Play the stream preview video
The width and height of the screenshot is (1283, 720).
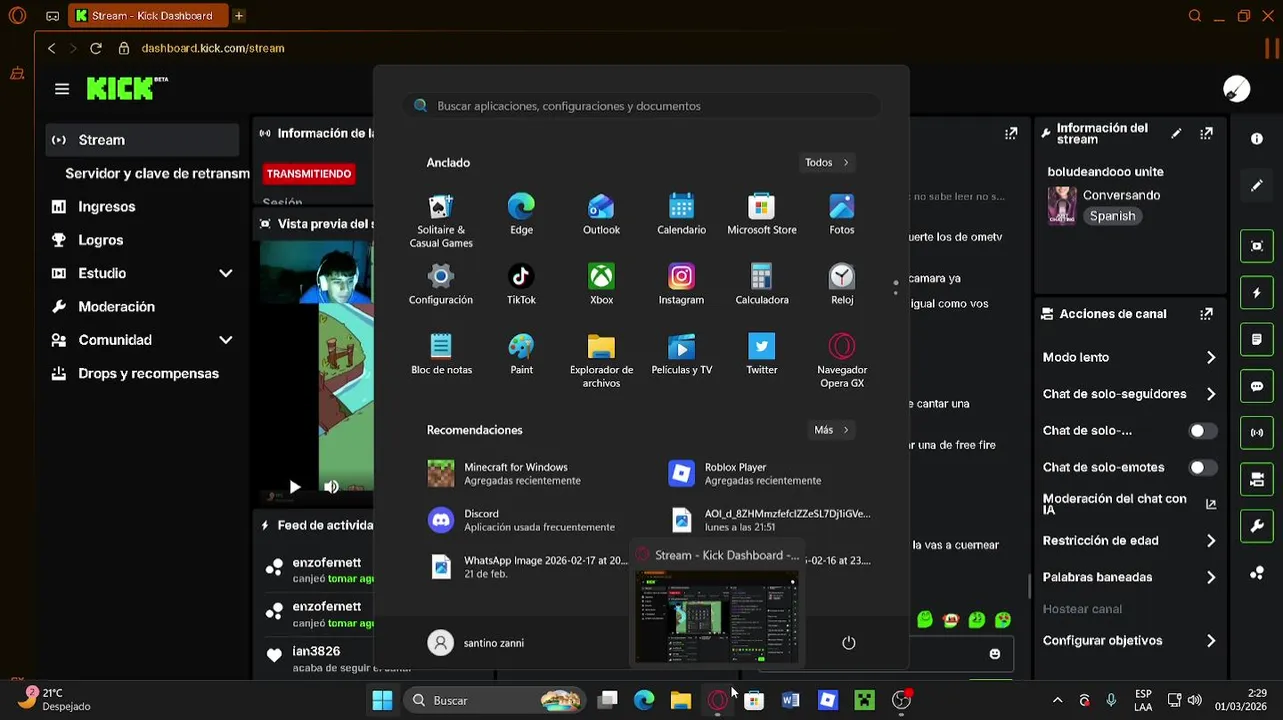[295, 487]
